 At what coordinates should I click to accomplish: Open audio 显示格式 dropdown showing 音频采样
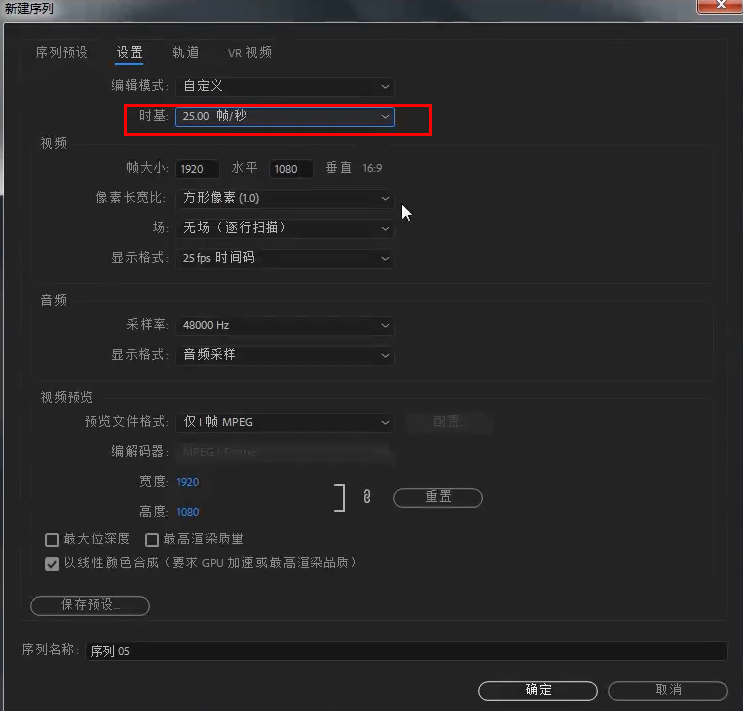point(285,355)
